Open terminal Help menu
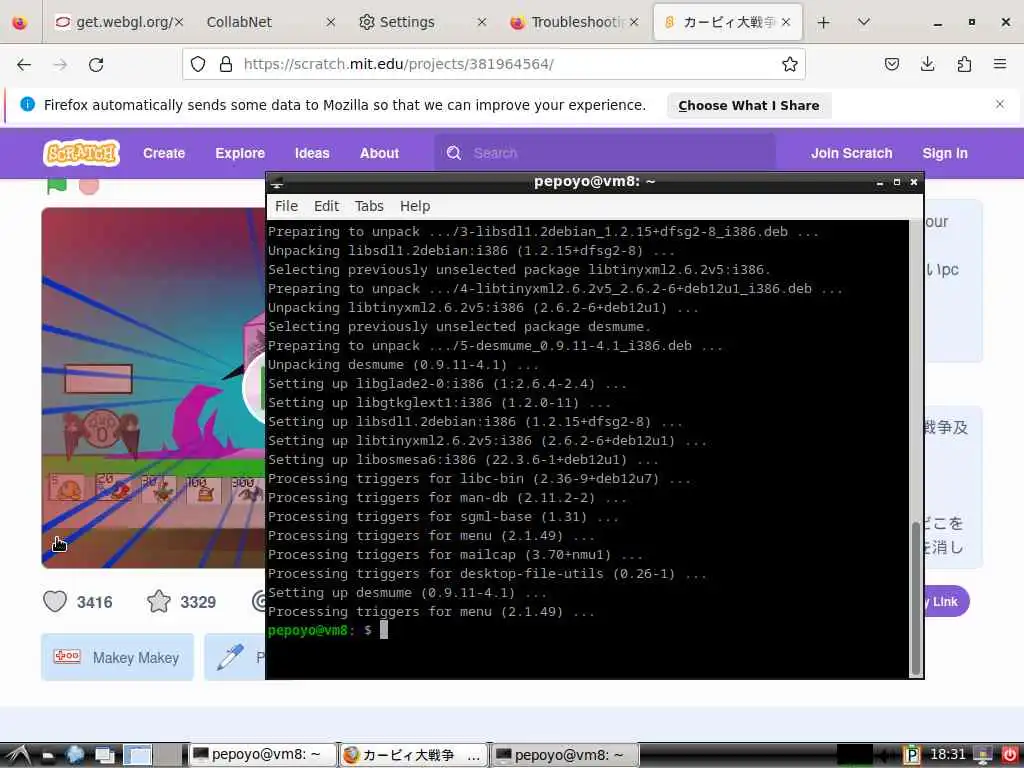The image size is (1024, 768). [x=415, y=206]
